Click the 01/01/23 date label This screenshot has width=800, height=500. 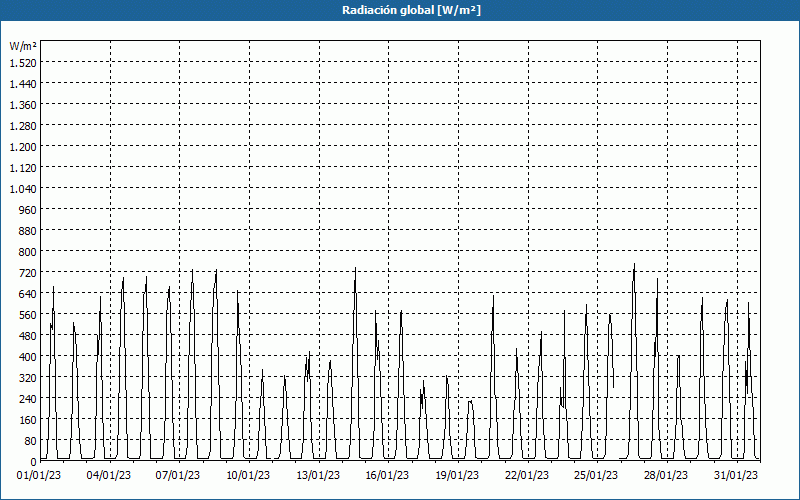click(39, 476)
